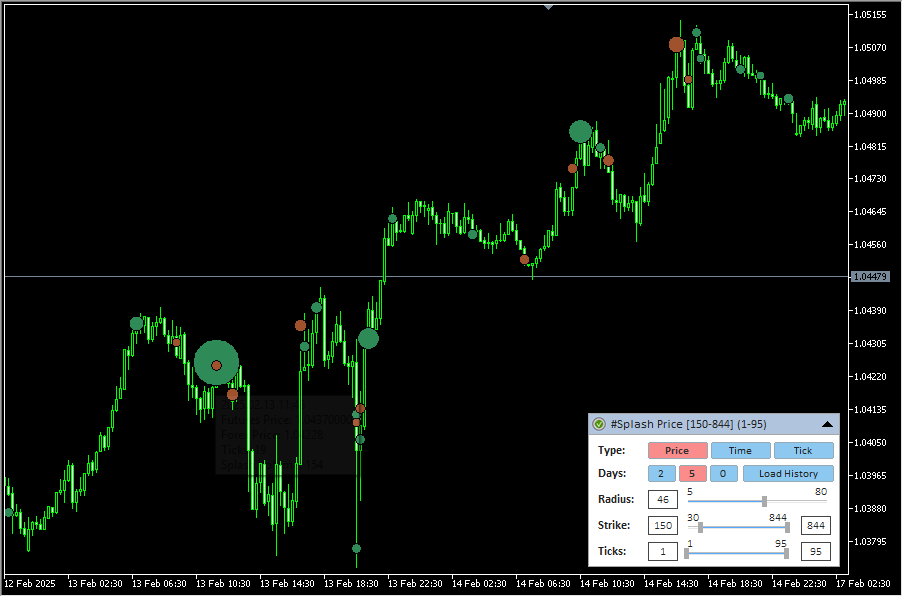The image size is (903, 597).
Task: Set Days to 2
Action: 661,474
